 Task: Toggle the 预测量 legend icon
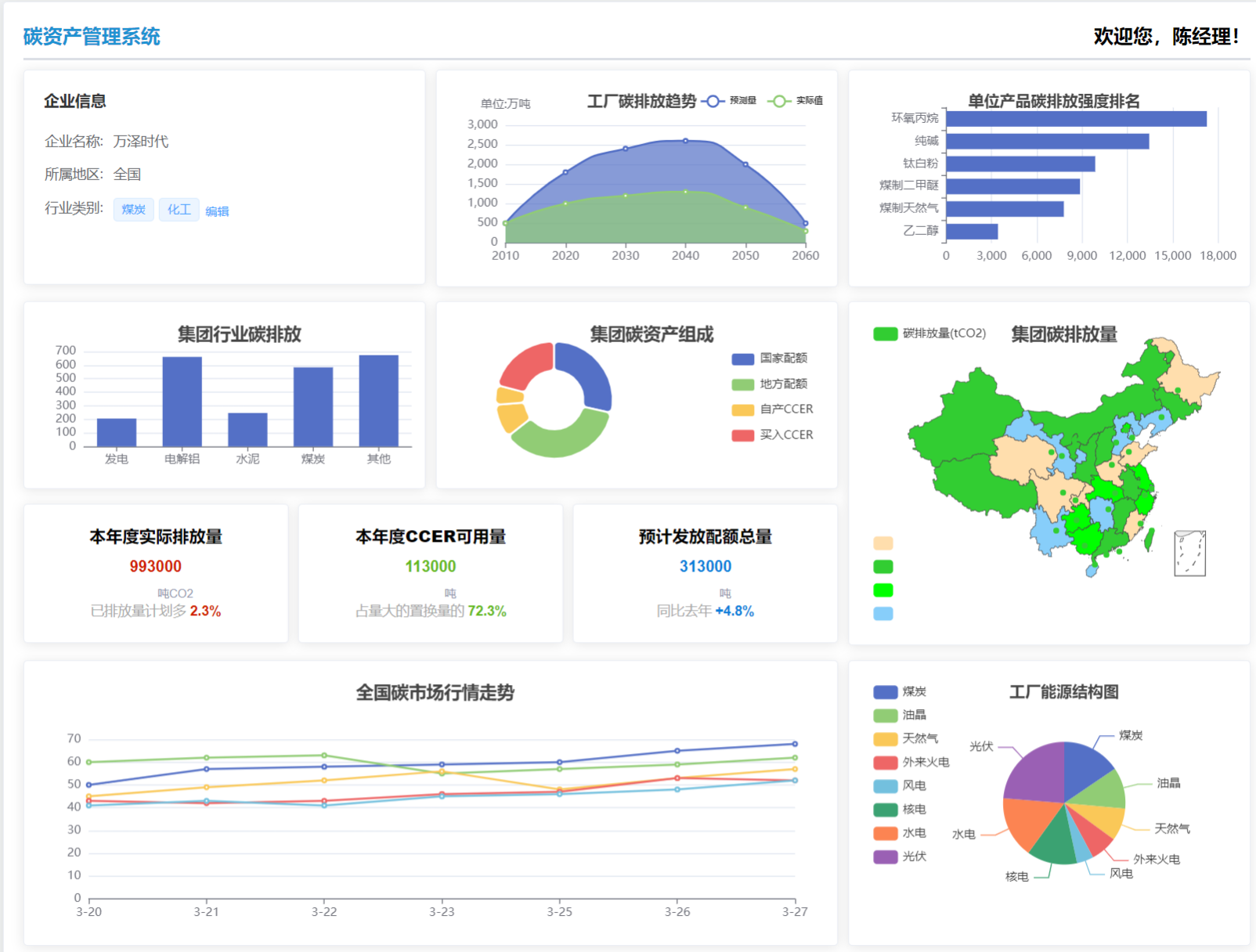[713, 100]
